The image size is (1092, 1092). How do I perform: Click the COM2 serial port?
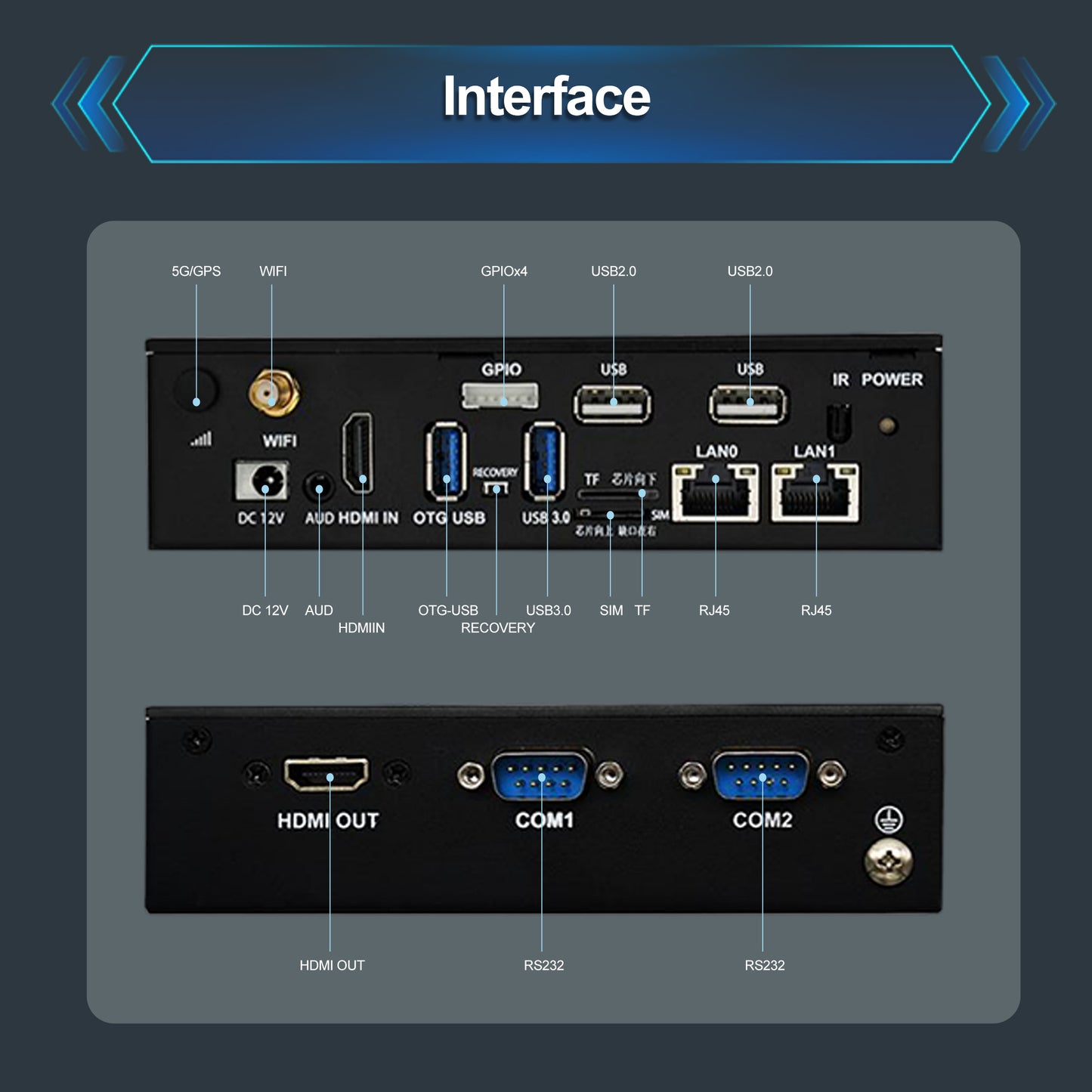click(x=761, y=775)
